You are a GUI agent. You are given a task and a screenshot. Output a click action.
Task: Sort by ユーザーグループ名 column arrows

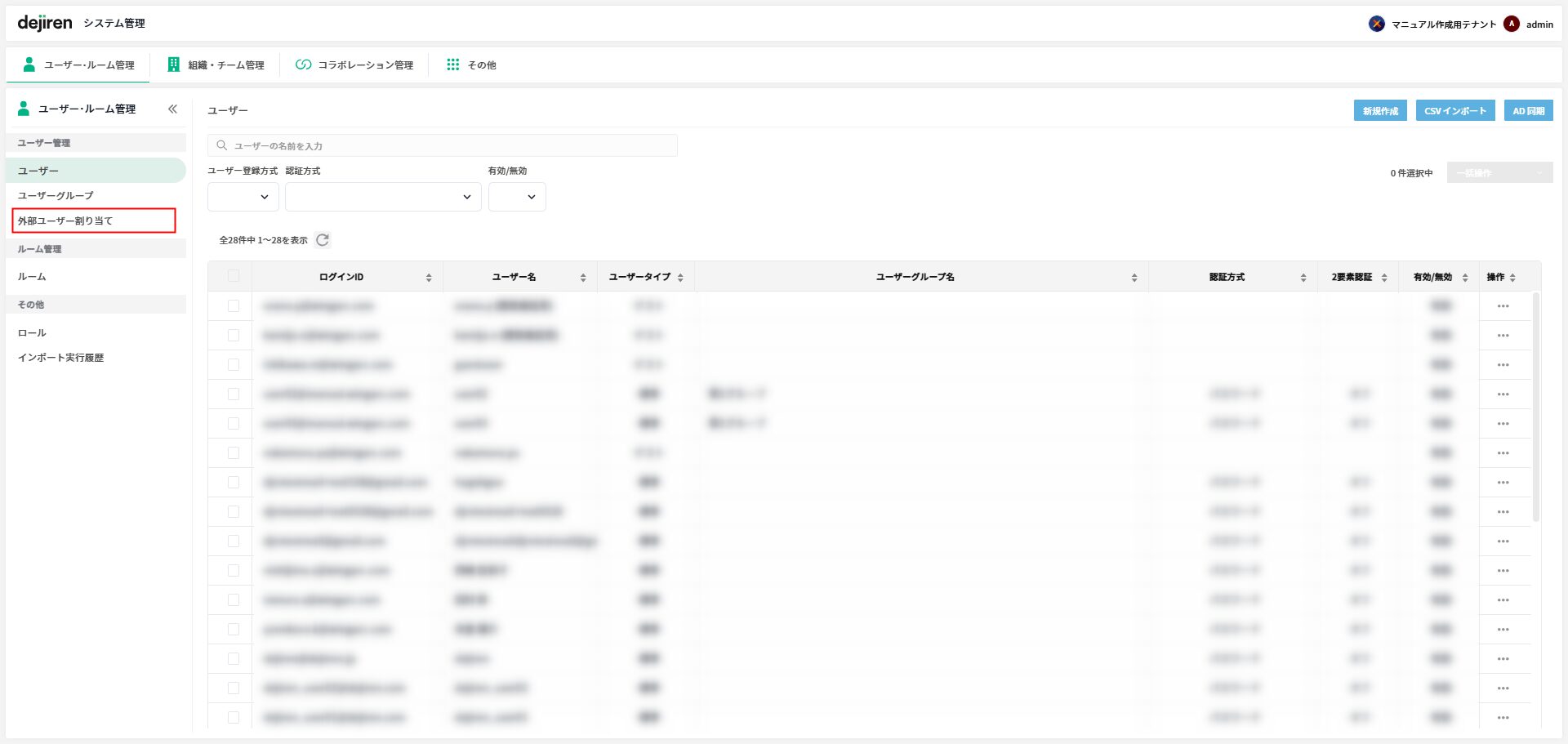pos(1134,278)
